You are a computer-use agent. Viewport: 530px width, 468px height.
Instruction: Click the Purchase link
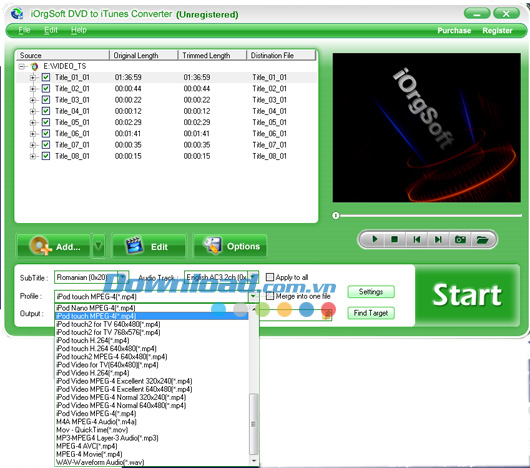pos(454,30)
